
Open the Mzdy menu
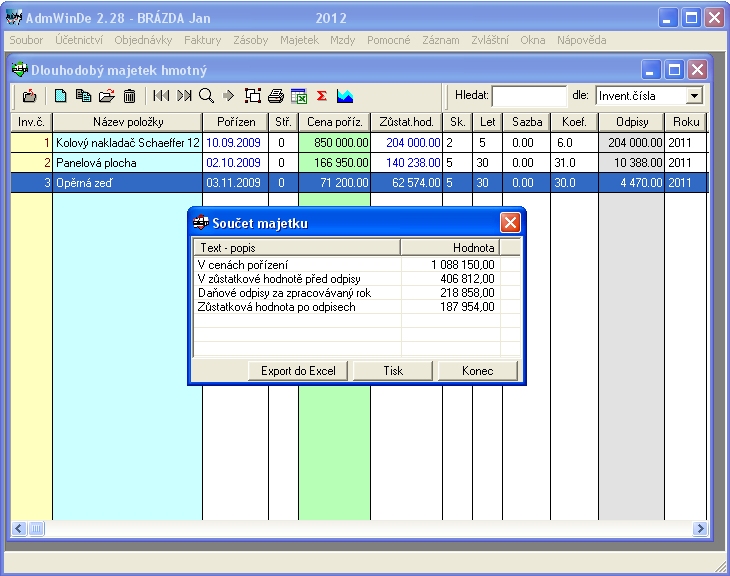(x=343, y=40)
